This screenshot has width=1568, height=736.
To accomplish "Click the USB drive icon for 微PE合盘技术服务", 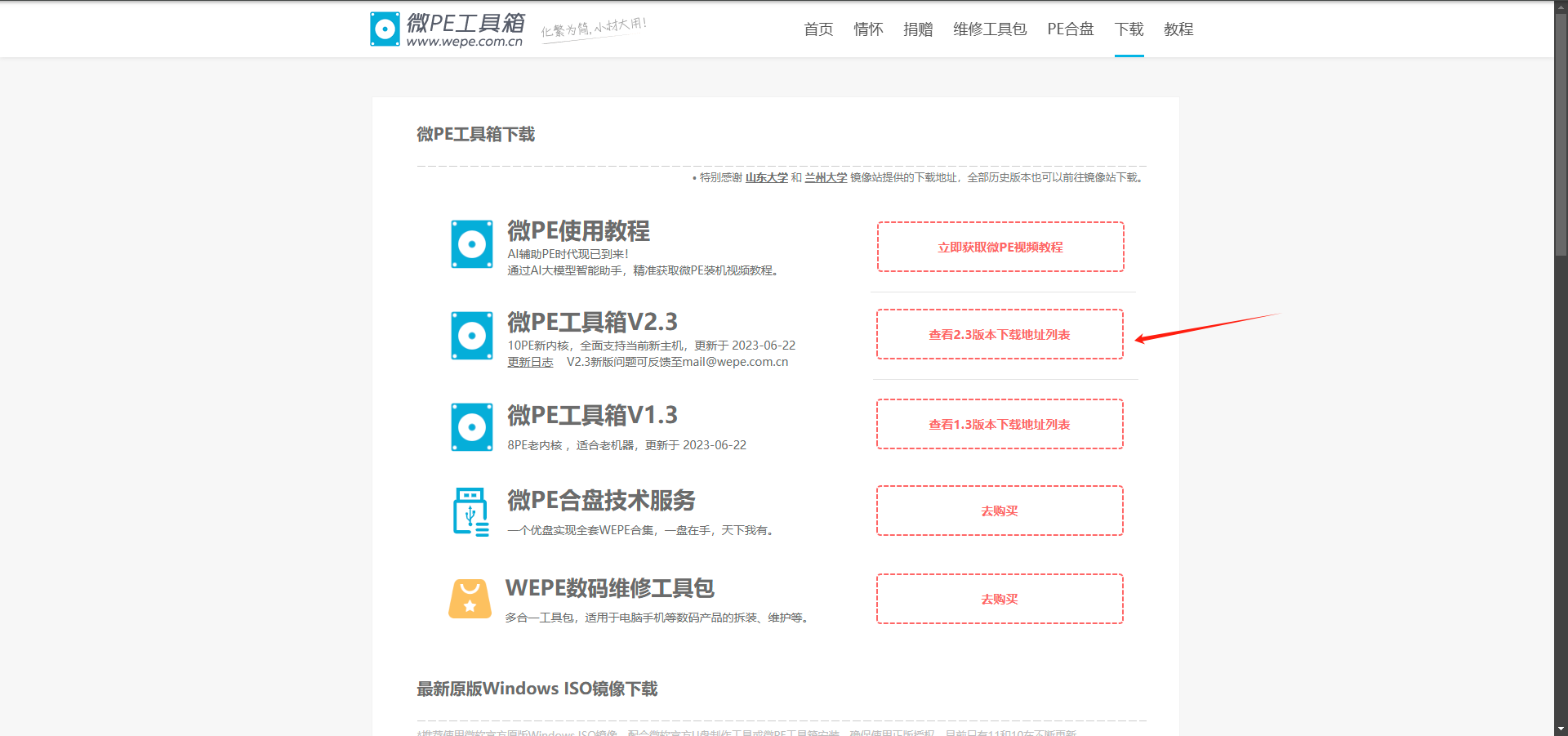I will click(x=471, y=511).
